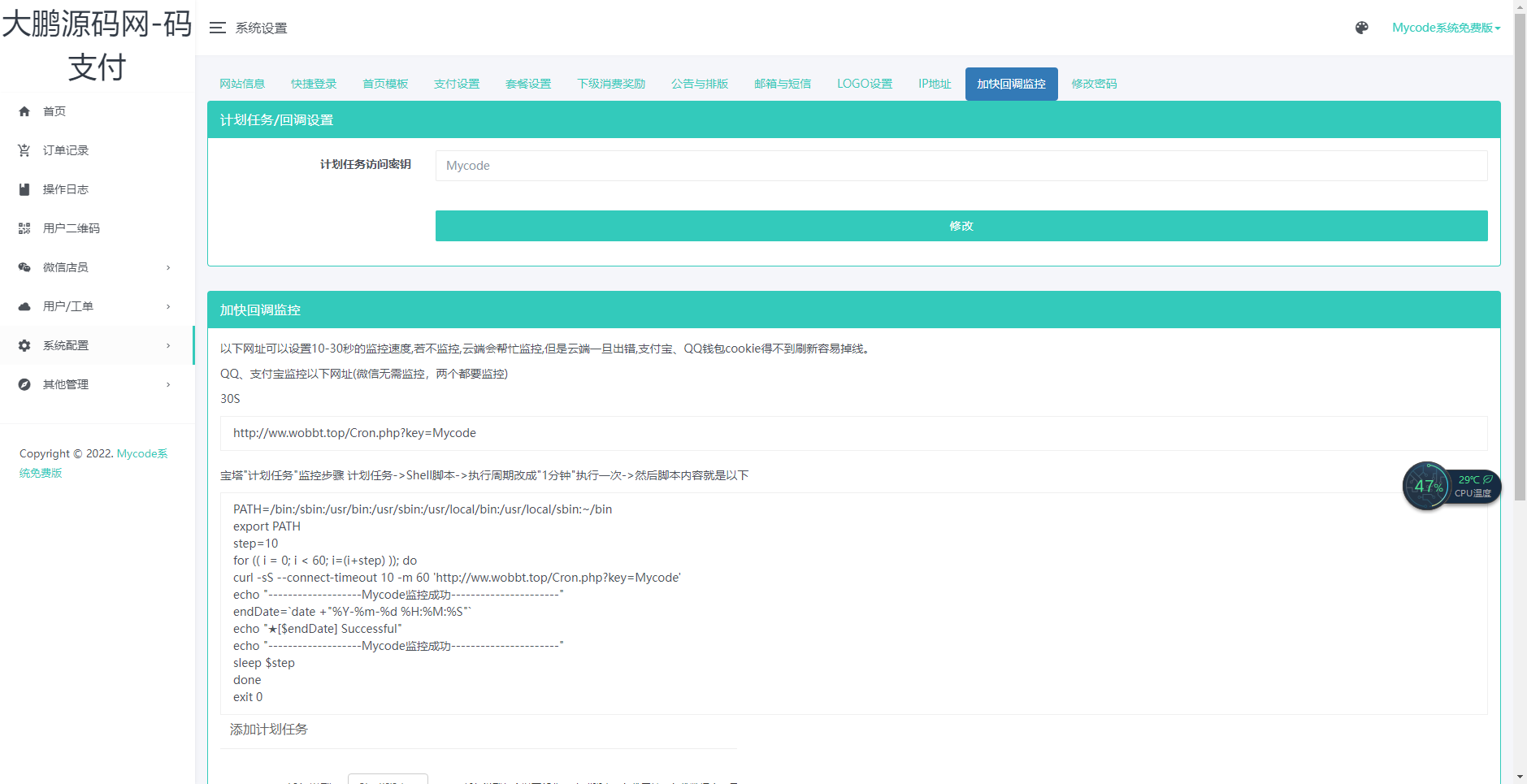Click the log book icon next to 操作日志
This screenshot has width=1527, height=784.
coord(24,189)
